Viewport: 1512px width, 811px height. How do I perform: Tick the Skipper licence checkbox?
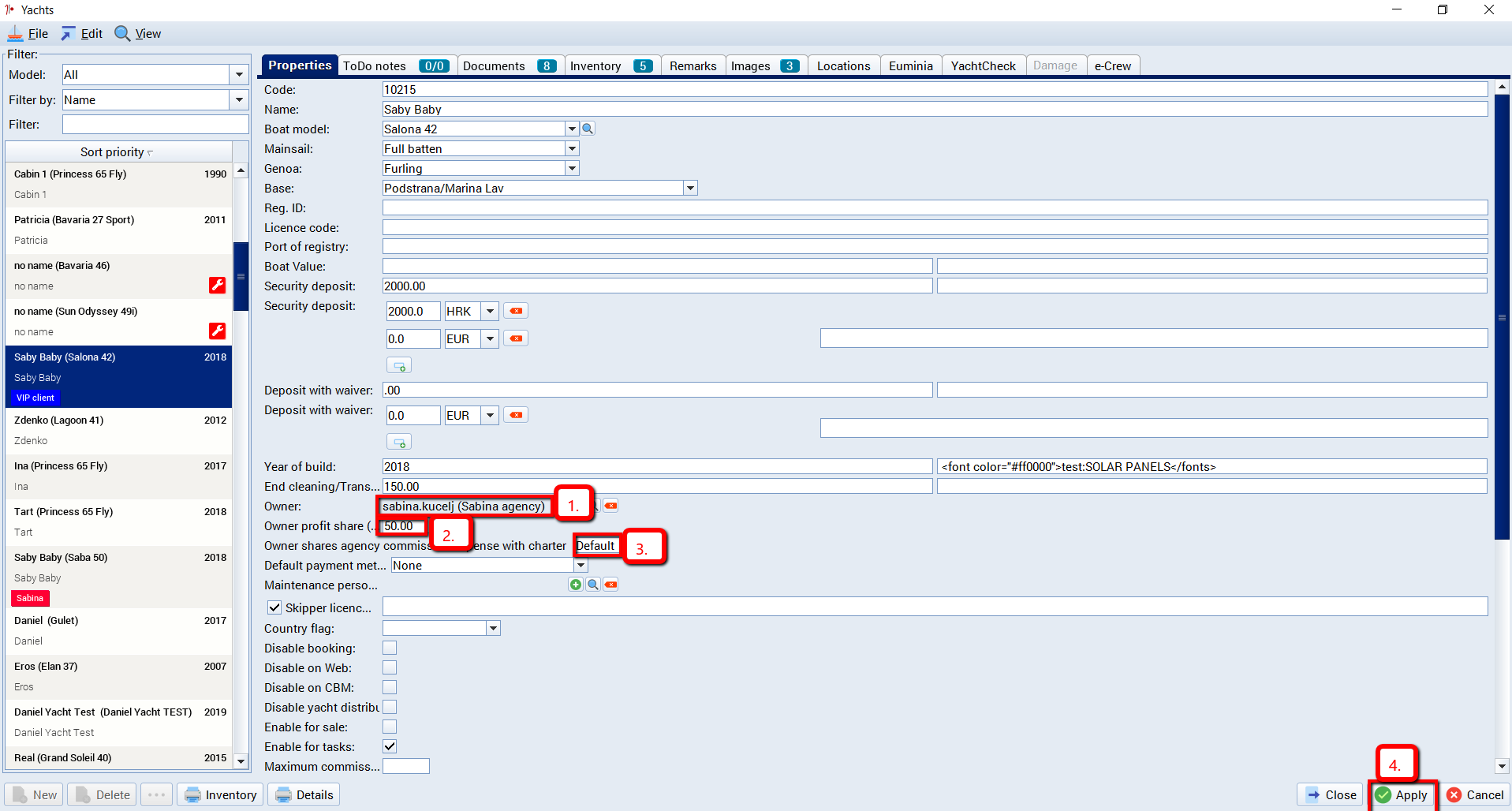pos(274,607)
